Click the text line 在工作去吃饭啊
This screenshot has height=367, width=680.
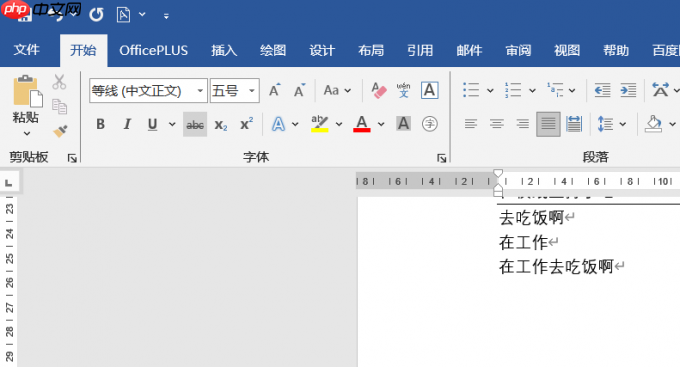[x=556, y=266]
